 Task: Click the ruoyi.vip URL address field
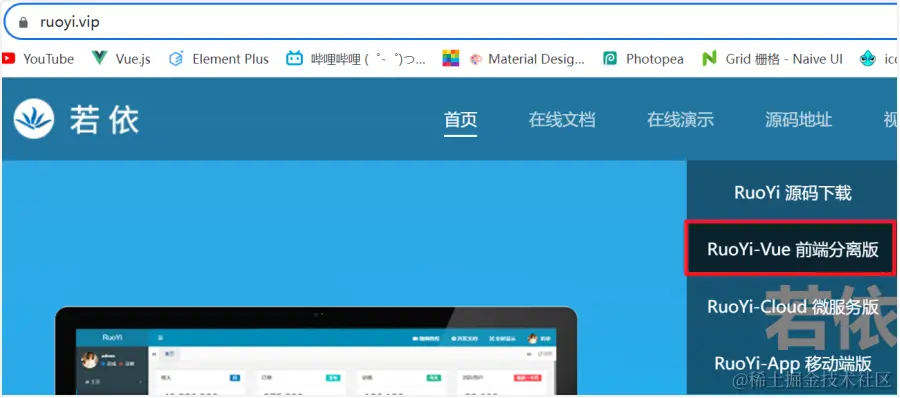tap(452, 22)
